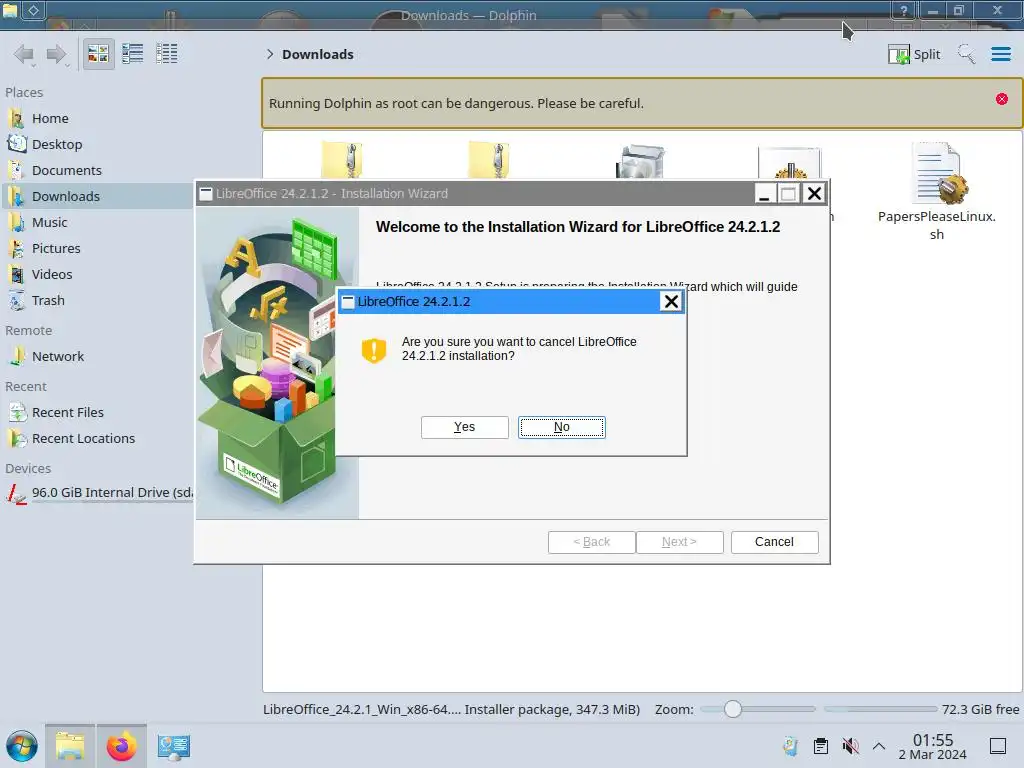
Task: Open the Start menu launcher
Action: (x=22, y=746)
